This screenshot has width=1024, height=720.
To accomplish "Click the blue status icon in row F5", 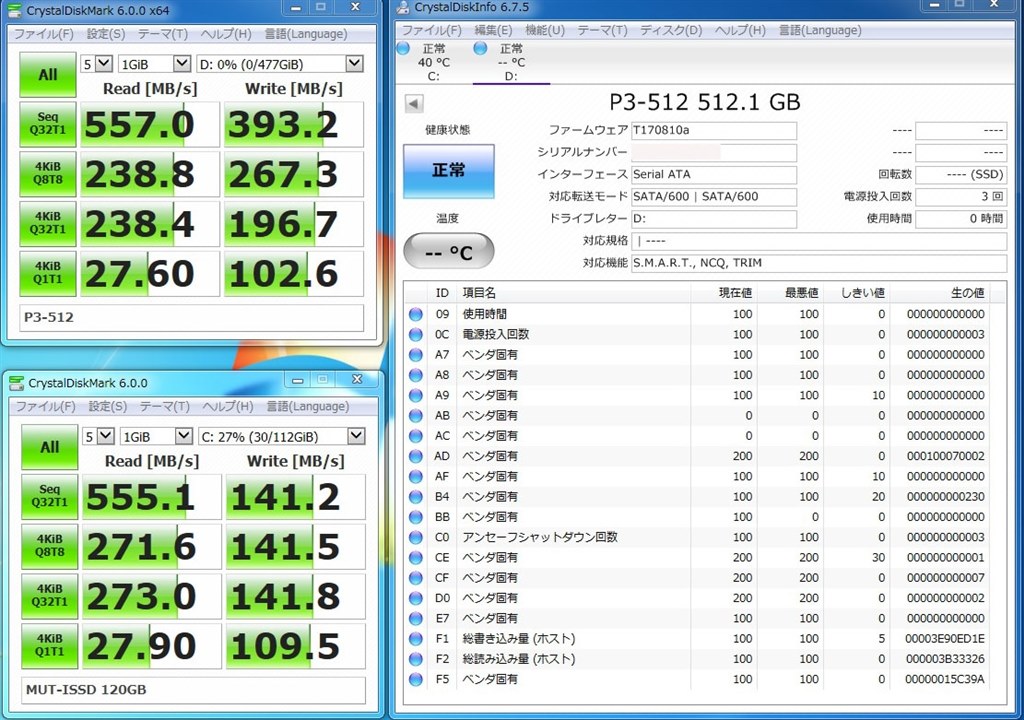I will tap(415, 679).
